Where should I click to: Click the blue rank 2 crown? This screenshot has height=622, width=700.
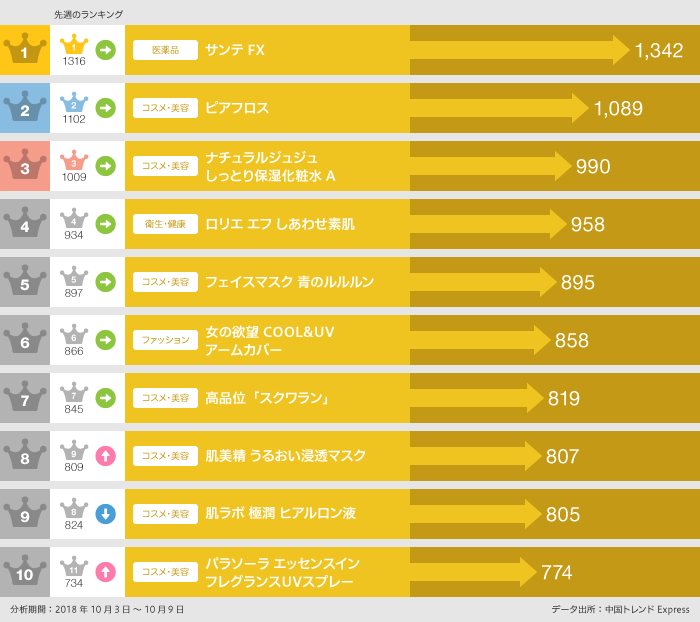pos(25,108)
